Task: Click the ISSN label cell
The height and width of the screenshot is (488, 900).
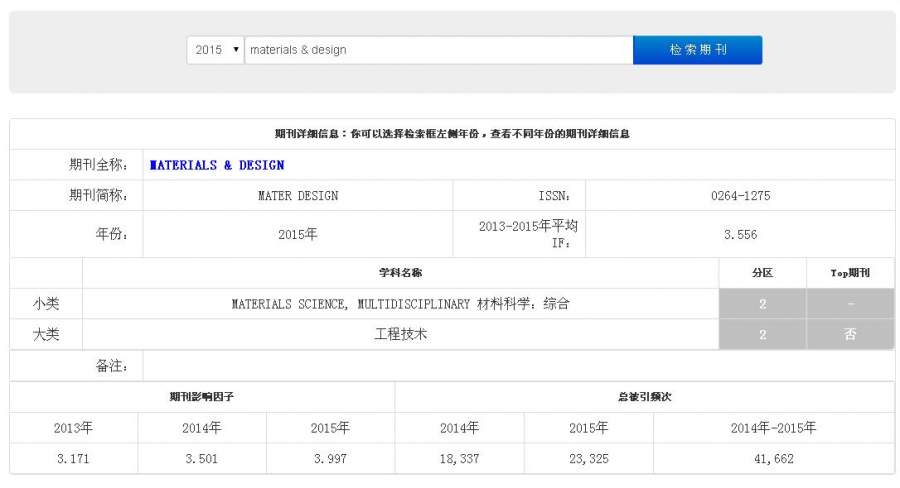Action: (519, 196)
